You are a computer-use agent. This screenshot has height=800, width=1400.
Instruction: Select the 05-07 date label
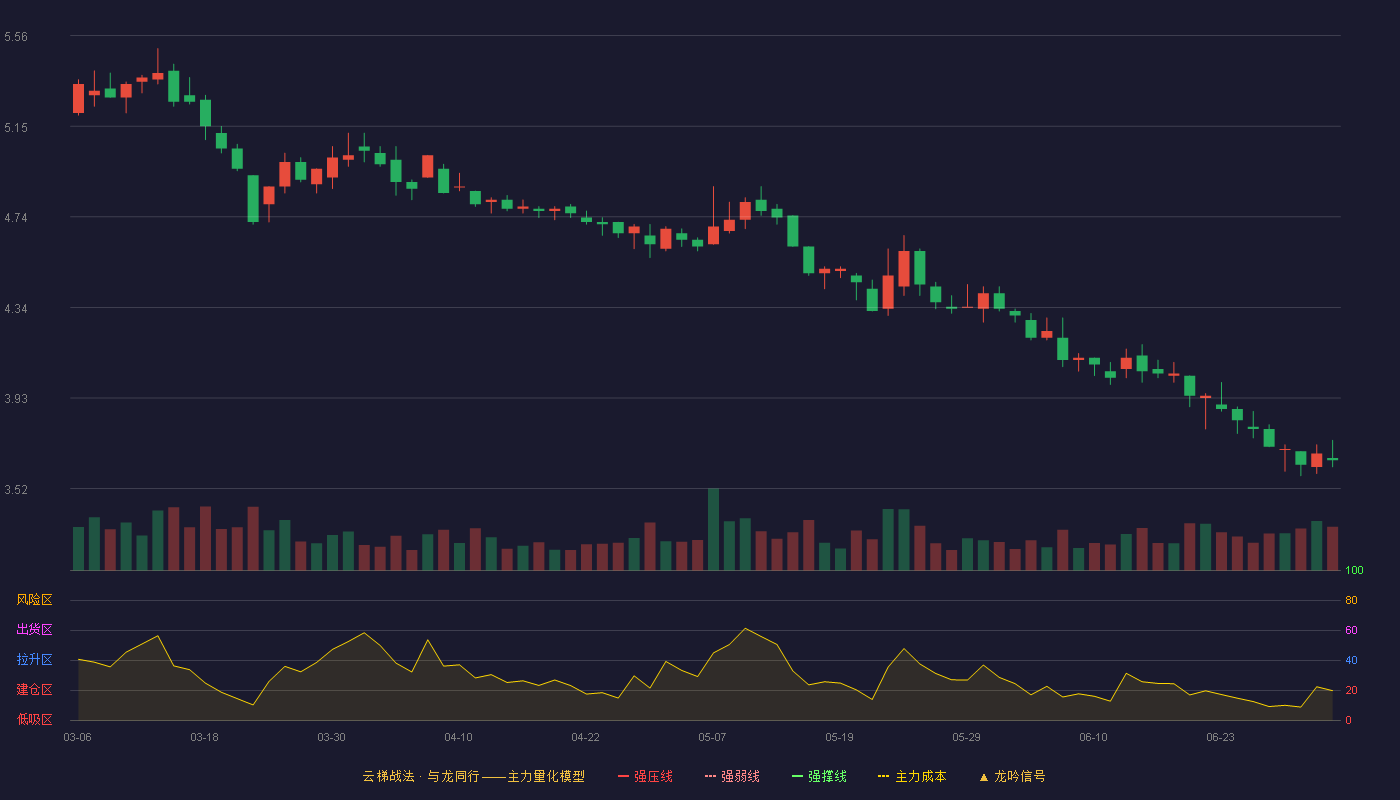point(712,737)
